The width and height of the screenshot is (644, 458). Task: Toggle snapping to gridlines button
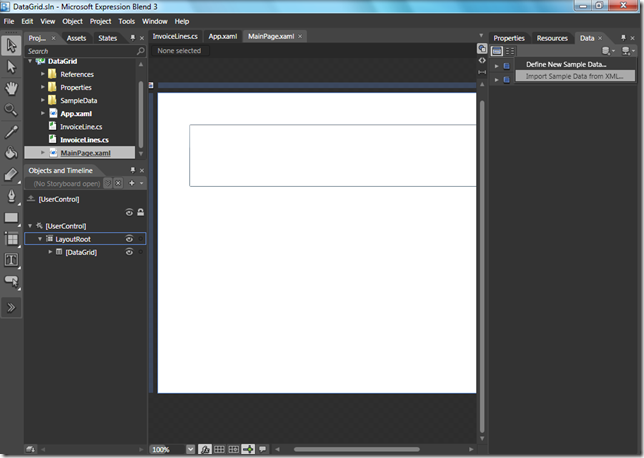point(233,449)
